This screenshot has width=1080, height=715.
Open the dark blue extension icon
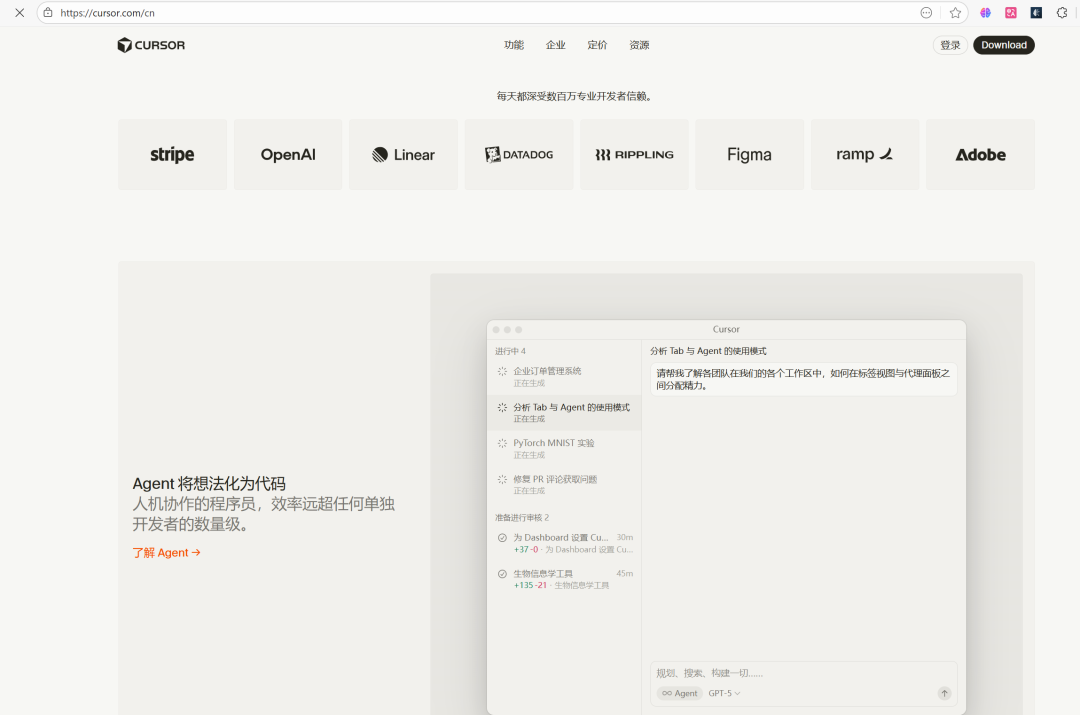tap(1036, 12)
